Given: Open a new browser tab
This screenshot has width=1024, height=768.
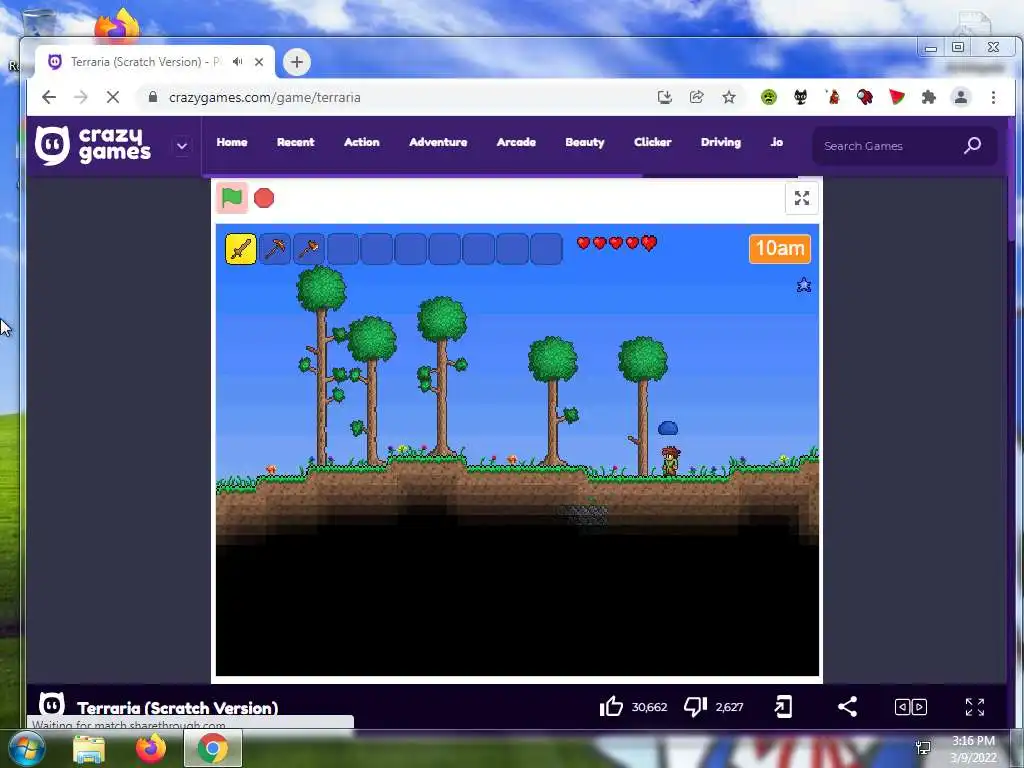Looking at the screenshot, I should [x=297, y=62].
